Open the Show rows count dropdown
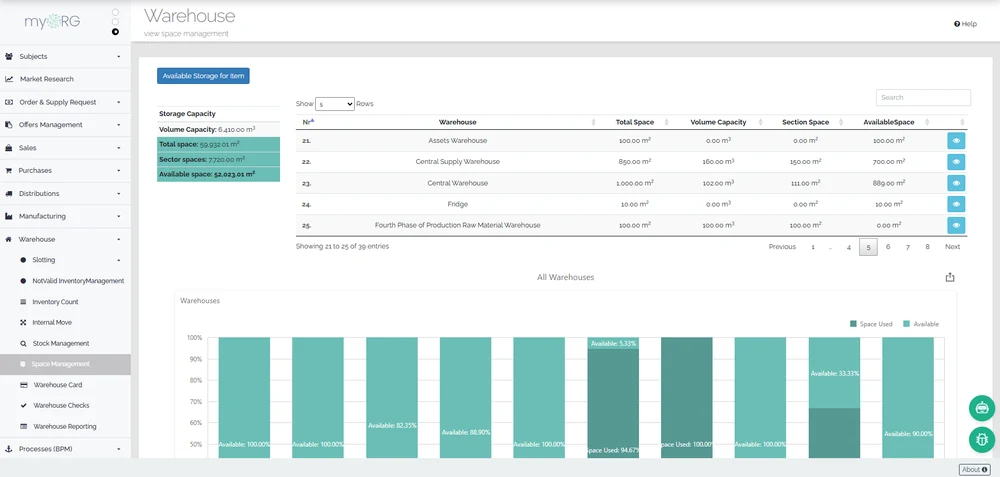Image resolution: width=1000 pixels, height=477 pixels. click(335, 104)
